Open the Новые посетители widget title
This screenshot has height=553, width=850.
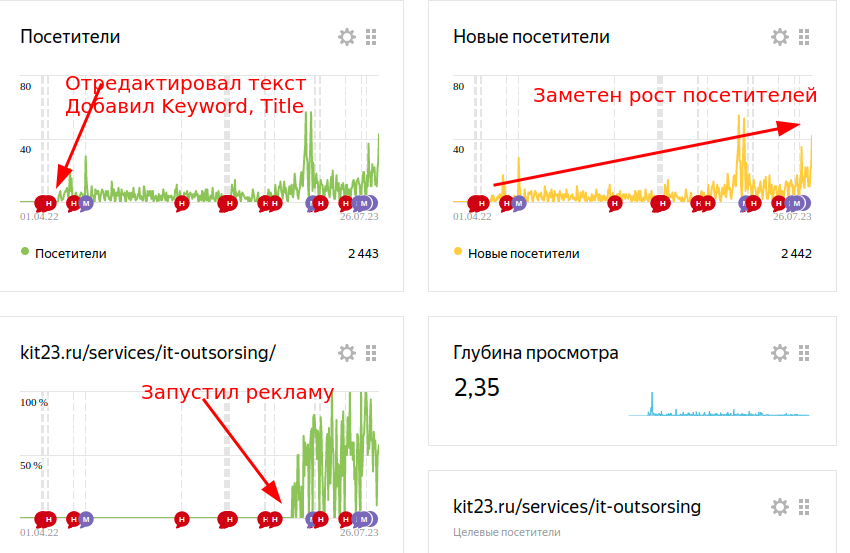pyautogui.click(x=531, y=37)
